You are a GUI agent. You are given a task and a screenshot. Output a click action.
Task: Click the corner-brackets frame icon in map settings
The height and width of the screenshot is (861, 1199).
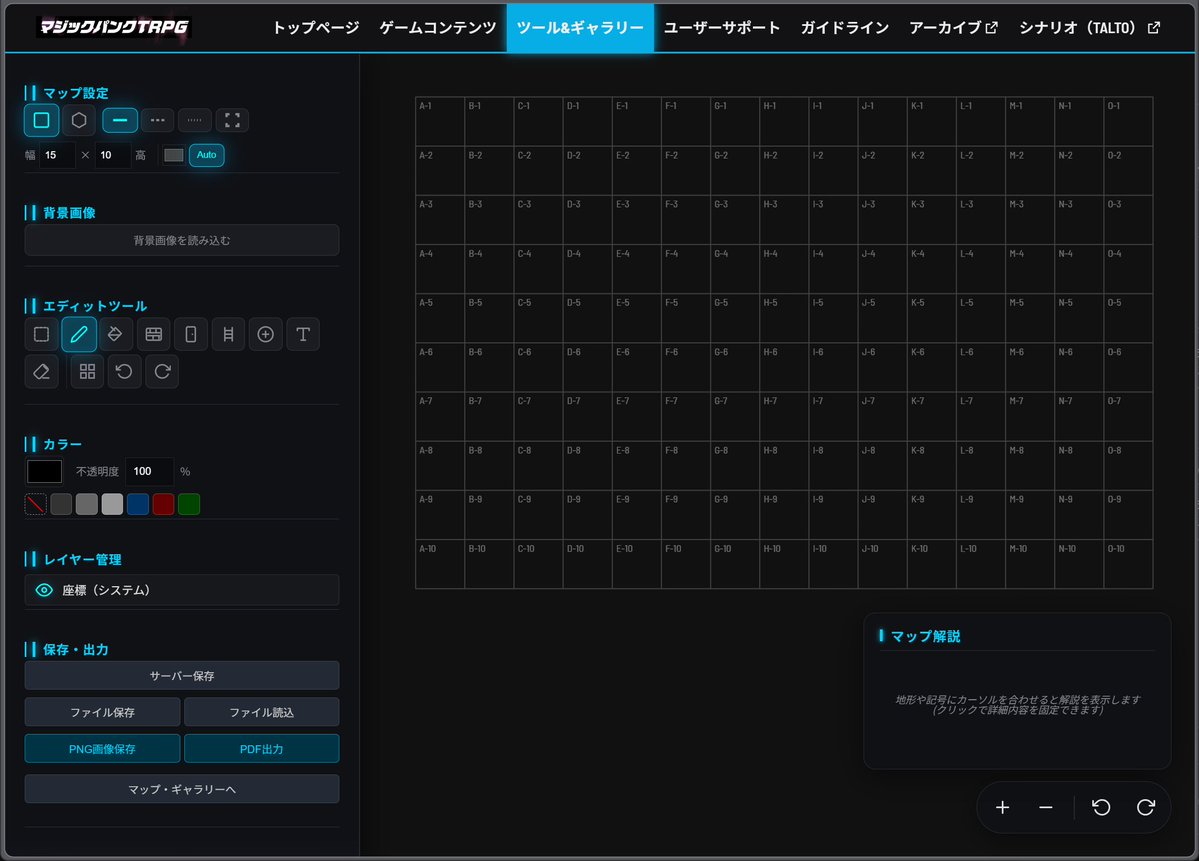click(x=232, y=120)
